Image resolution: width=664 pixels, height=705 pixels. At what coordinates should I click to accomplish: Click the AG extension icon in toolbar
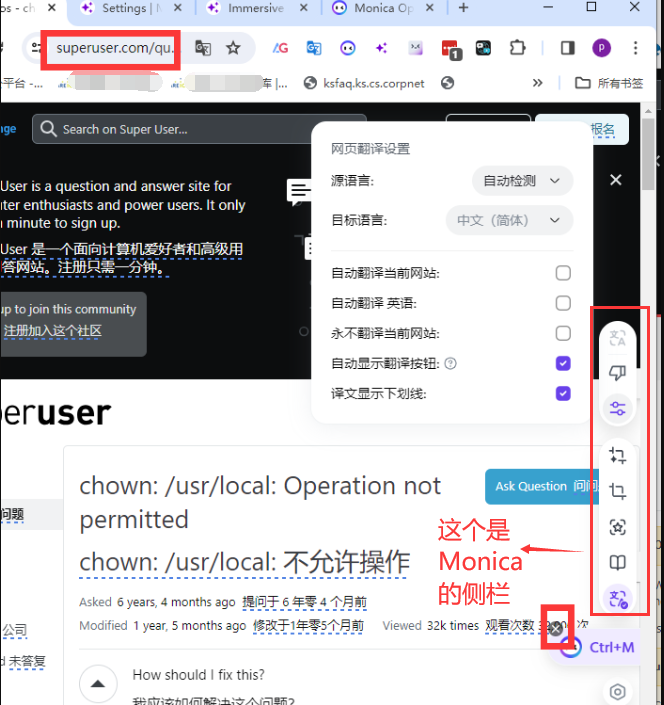click(x=280, y=48)
